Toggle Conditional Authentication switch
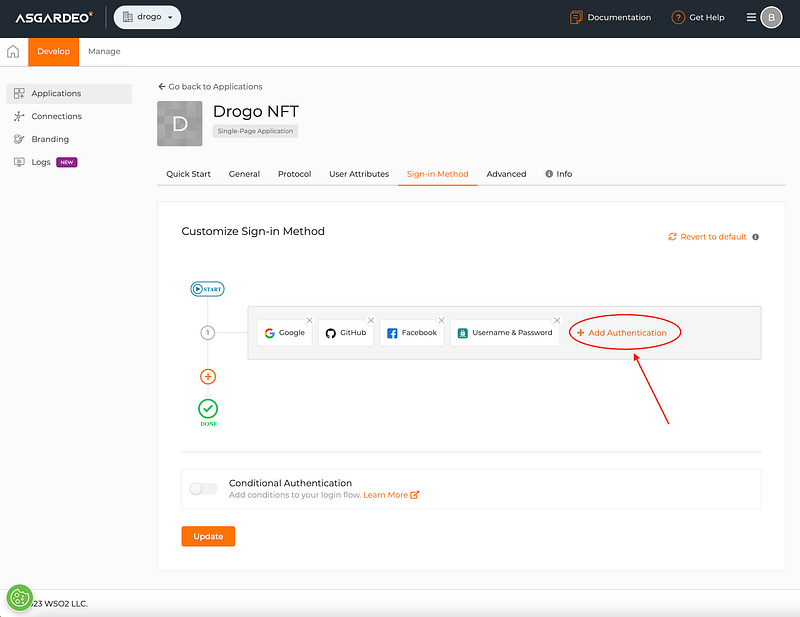 (x=203, y=489)
